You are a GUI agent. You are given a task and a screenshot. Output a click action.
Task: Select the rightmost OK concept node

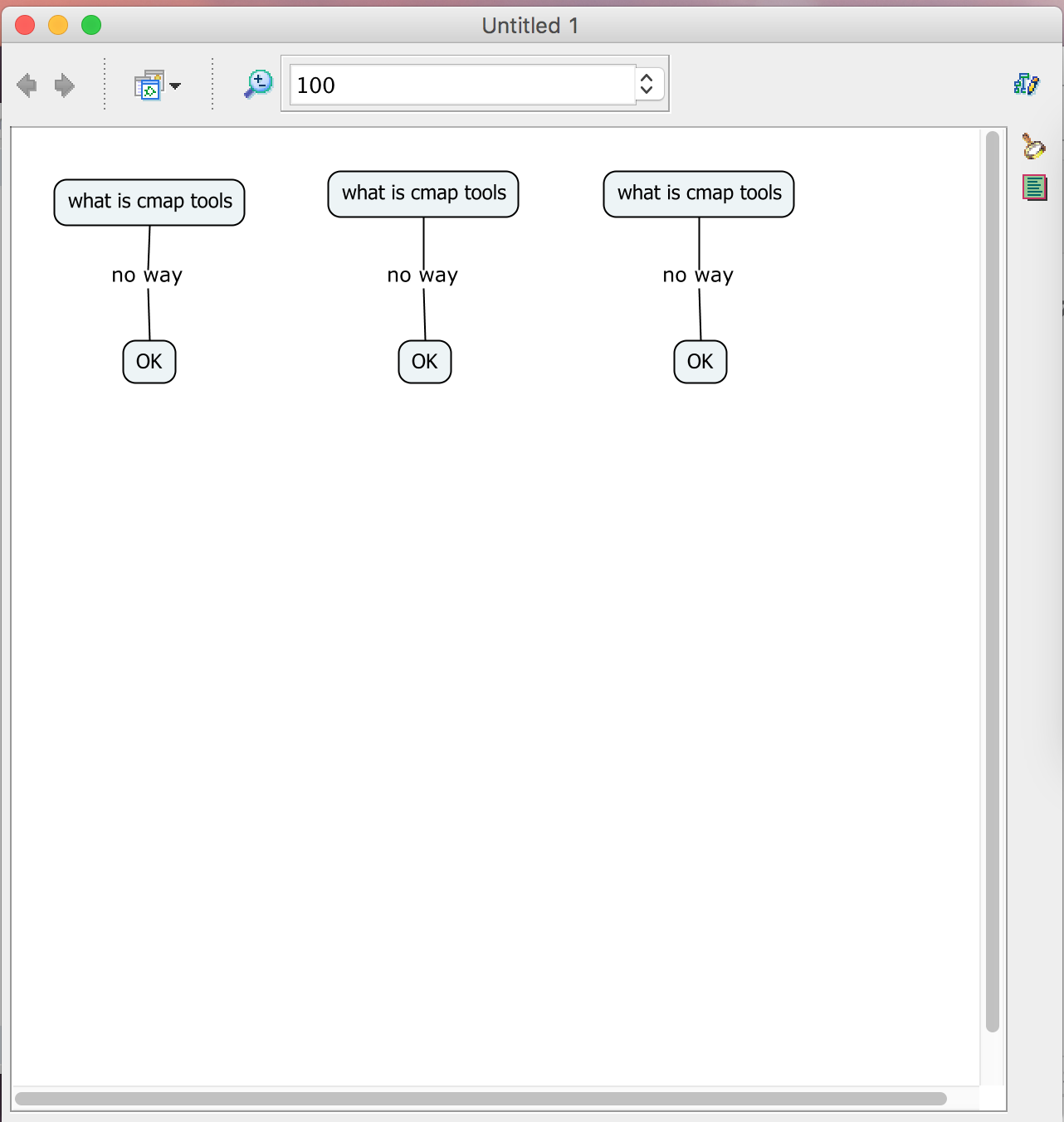[x=700, y=362]
